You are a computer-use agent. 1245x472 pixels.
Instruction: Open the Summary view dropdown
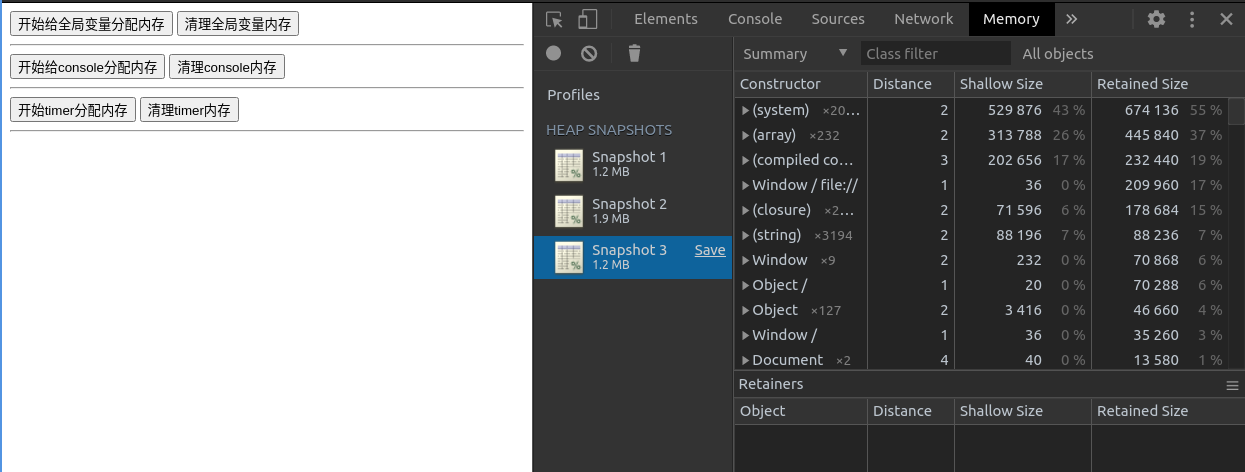point(795,54)
